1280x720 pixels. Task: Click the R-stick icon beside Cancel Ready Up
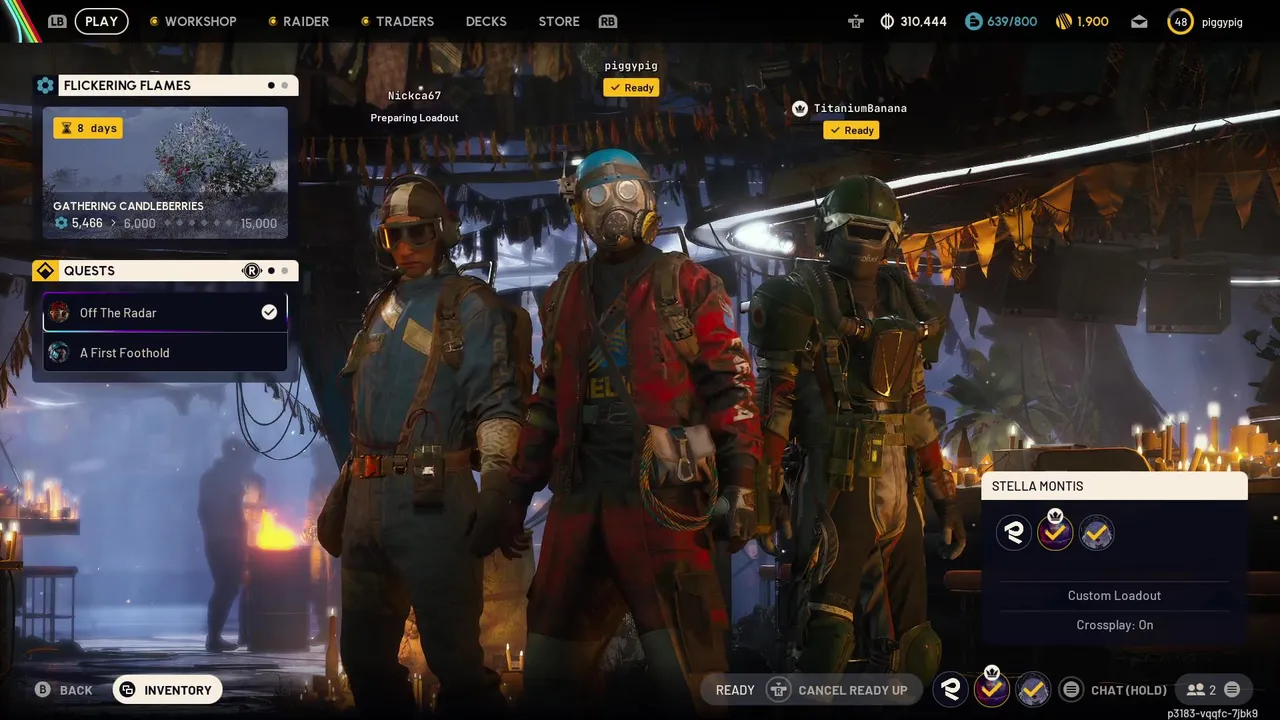coord(779,690)
